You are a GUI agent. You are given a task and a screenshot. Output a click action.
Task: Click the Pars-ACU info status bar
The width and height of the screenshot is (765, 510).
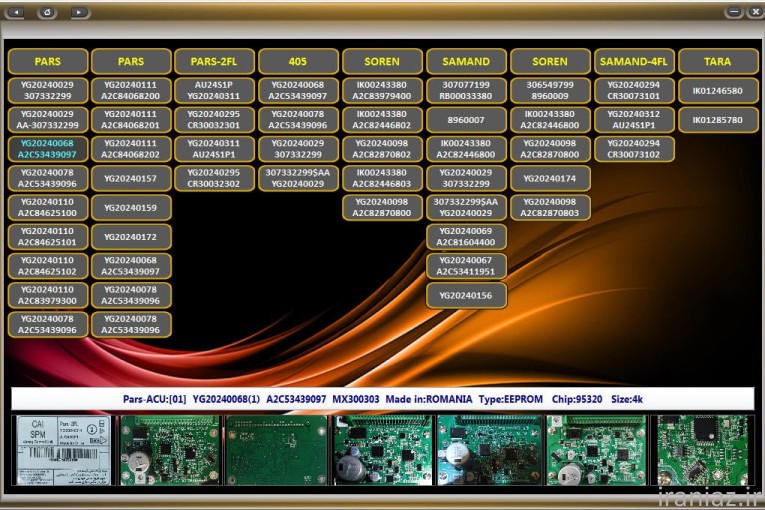point(382,399)
